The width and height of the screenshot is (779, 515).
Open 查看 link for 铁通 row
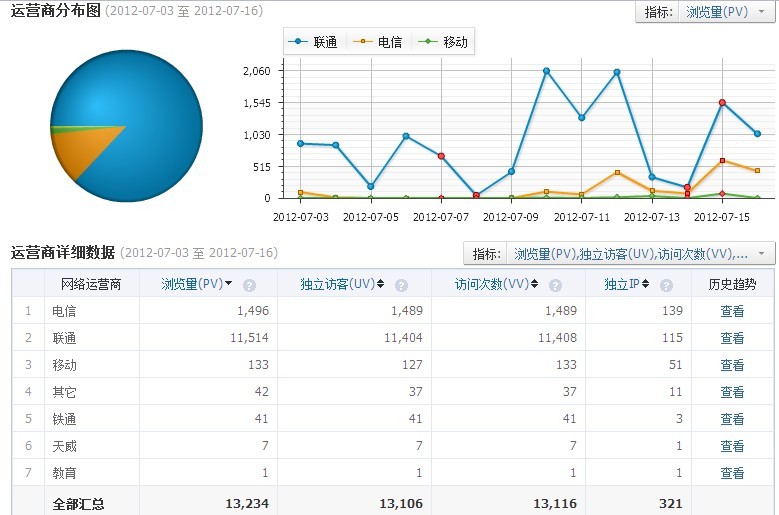(x=732, y=419)
